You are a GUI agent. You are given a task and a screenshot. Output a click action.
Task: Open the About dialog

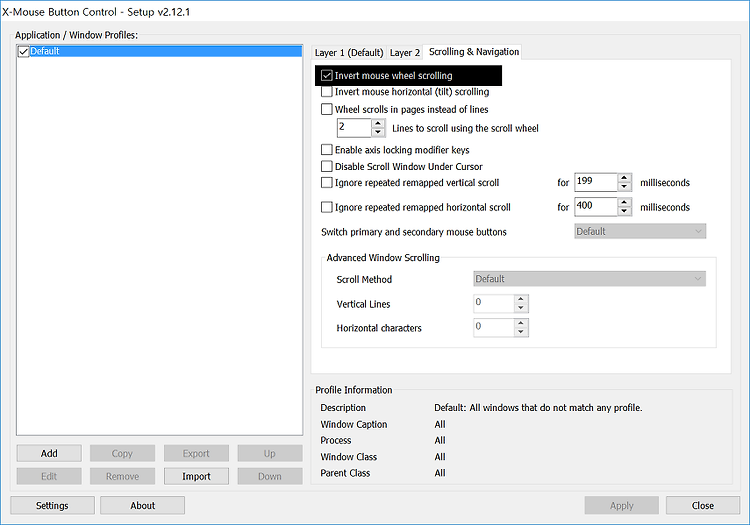[x=143, y=505]
